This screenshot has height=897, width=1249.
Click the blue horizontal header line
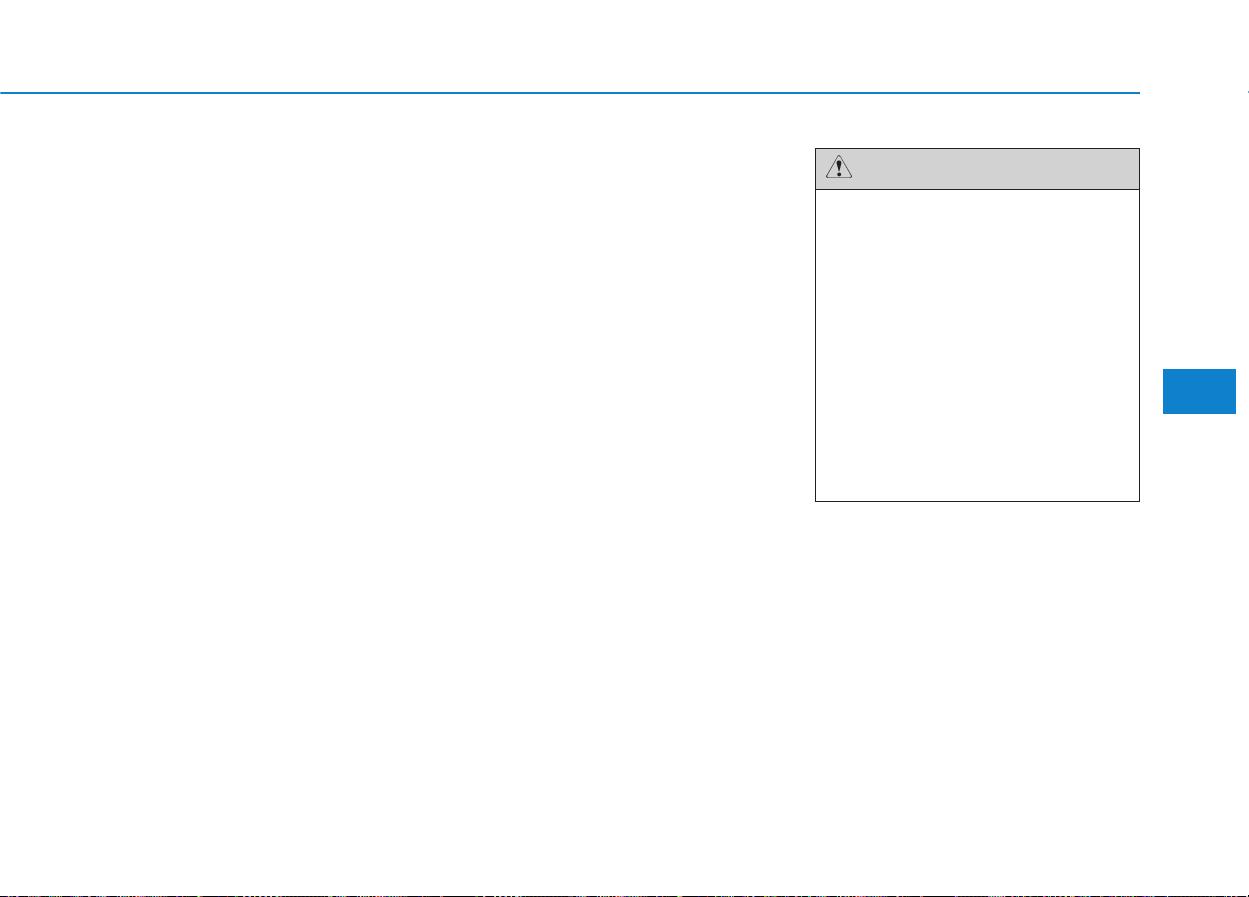[x=570, y=93]
